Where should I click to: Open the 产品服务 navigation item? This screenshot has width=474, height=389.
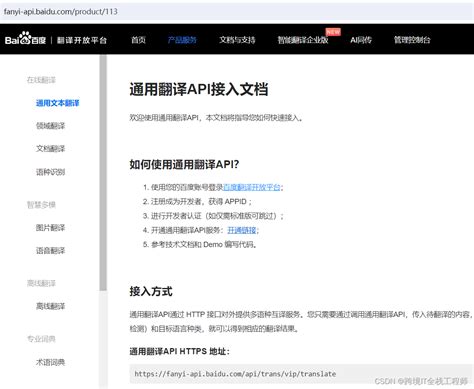(x=182, y=40)
